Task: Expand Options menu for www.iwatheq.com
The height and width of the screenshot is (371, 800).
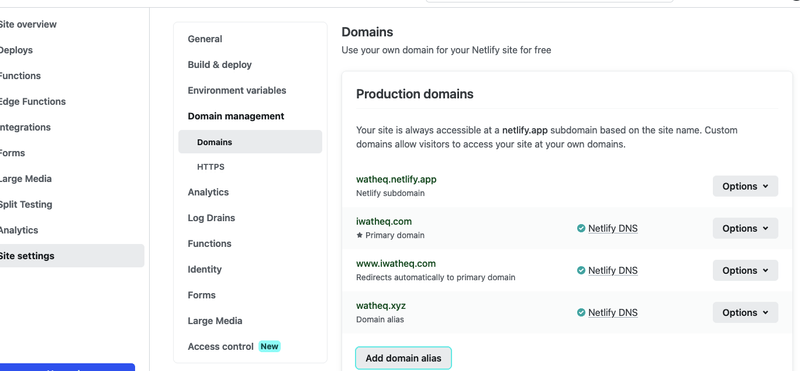Action: (x=745, y=270)
